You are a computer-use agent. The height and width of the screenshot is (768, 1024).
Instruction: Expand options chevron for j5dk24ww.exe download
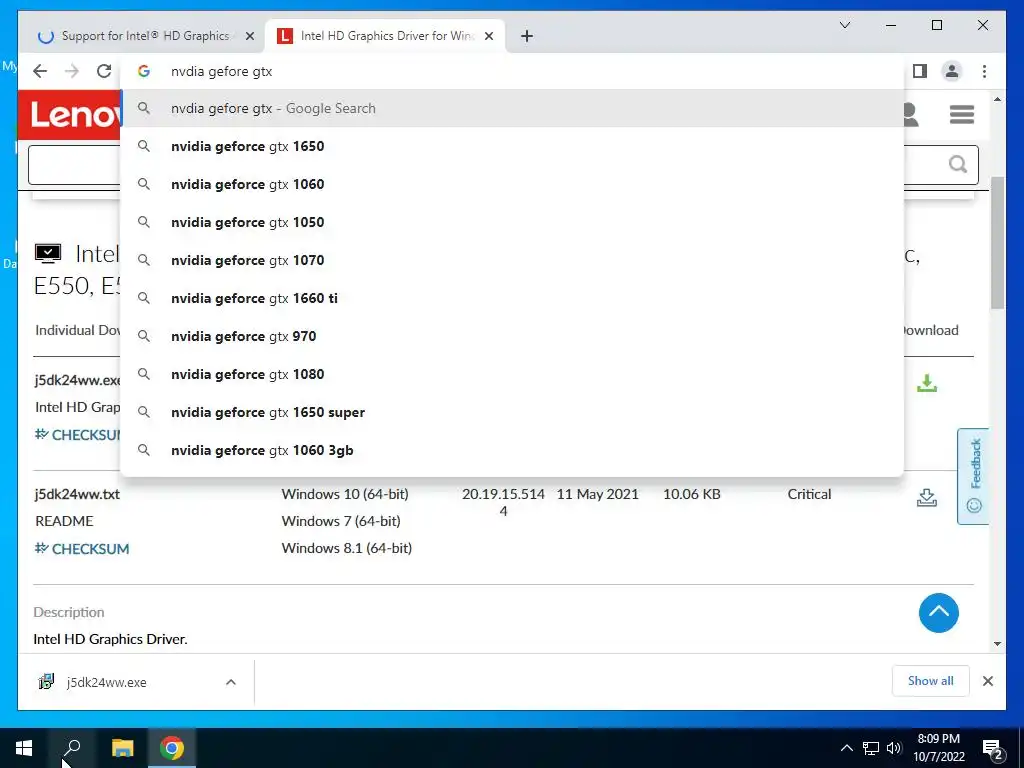click(x=231, y=682)
